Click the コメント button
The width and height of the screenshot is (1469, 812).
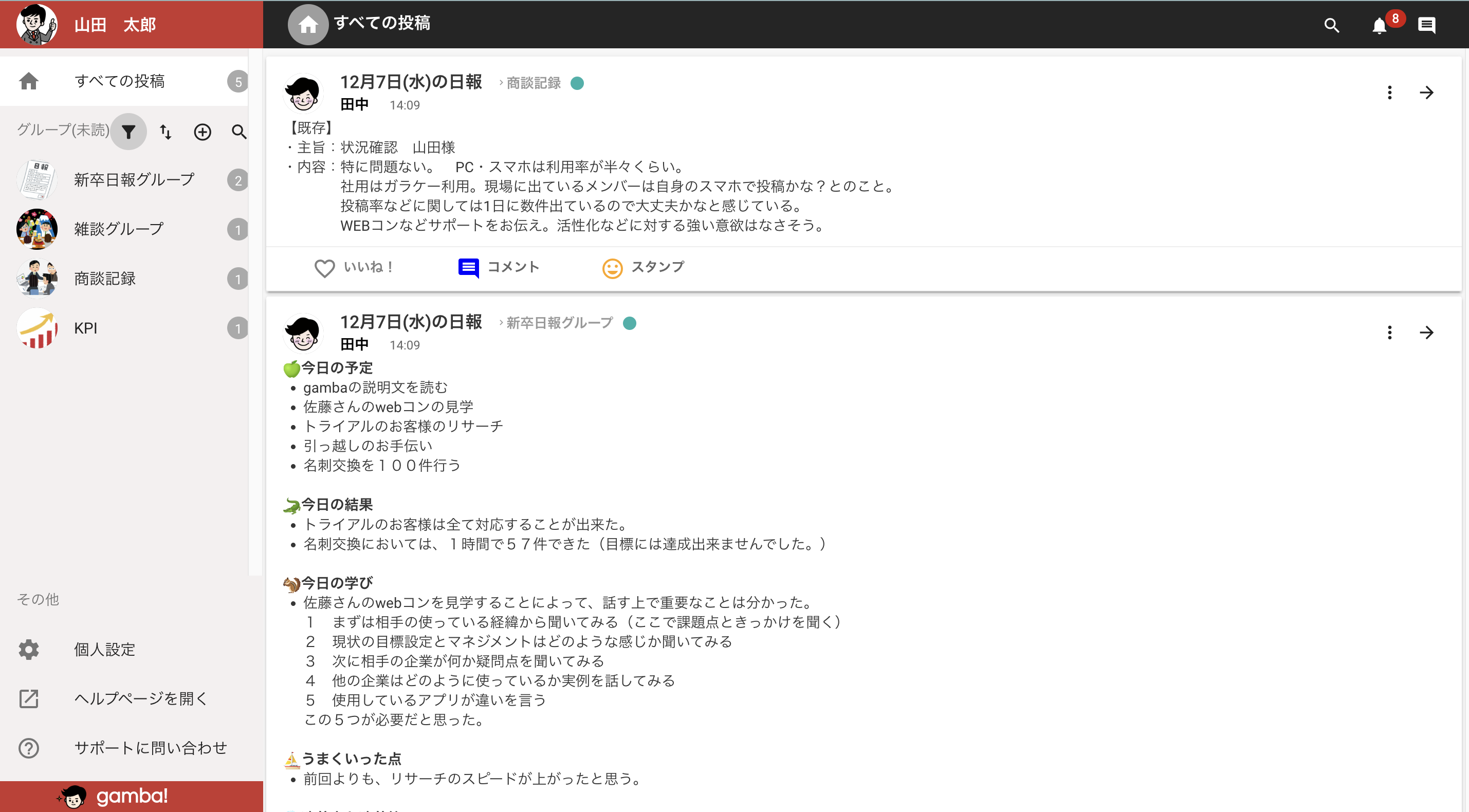coord(499,267)
